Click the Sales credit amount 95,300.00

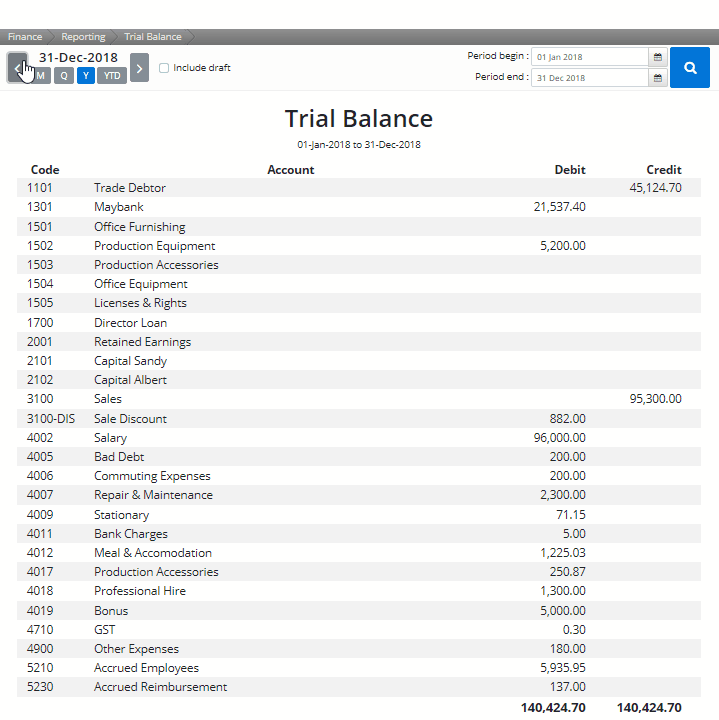(x=656, y=399)
